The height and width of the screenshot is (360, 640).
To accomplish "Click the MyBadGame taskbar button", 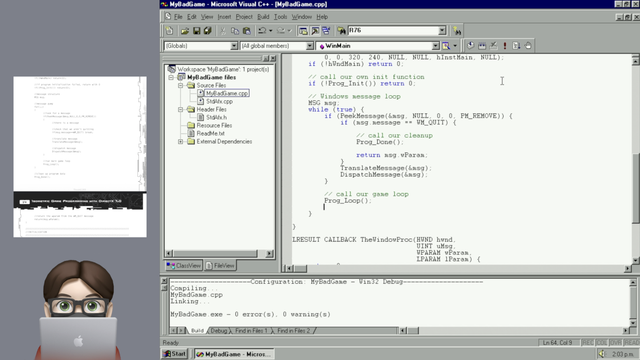I will tap(234, 354).
